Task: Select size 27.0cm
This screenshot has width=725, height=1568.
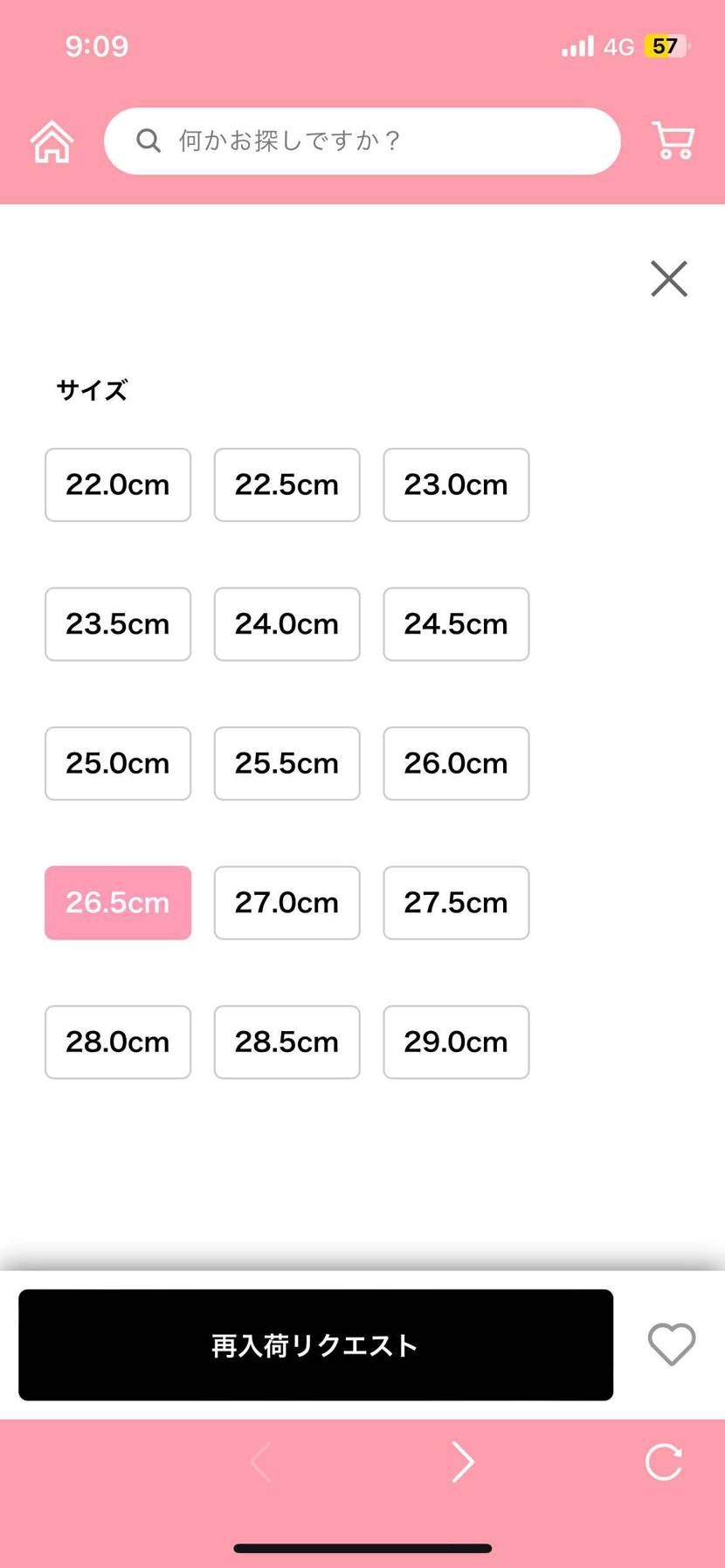Action: 287,903
